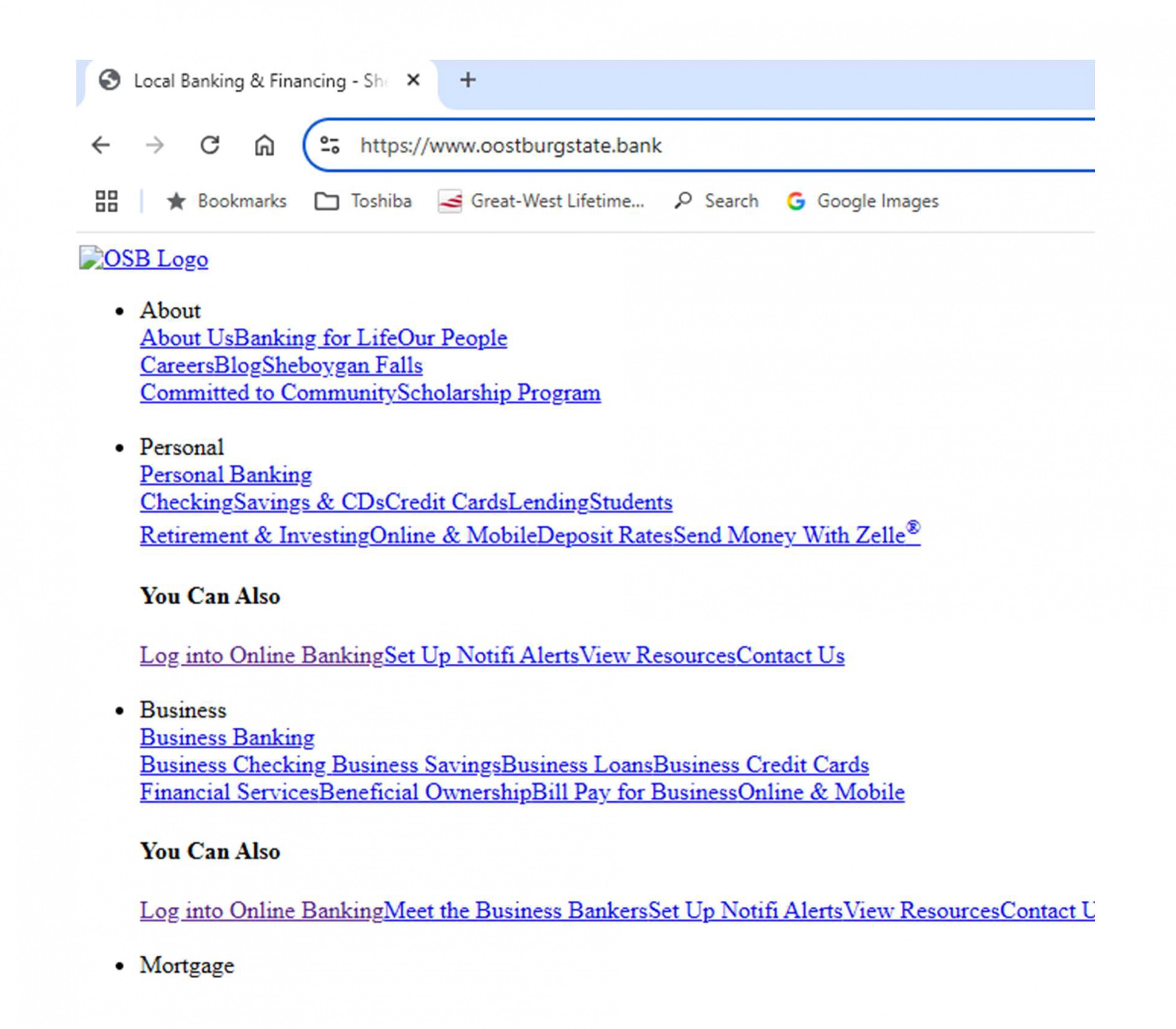The width and height of the screenshot is (1176, 1029).
Task: Open Contact Us under Personal
Action: pyautogui.click(x=790, y=655)
